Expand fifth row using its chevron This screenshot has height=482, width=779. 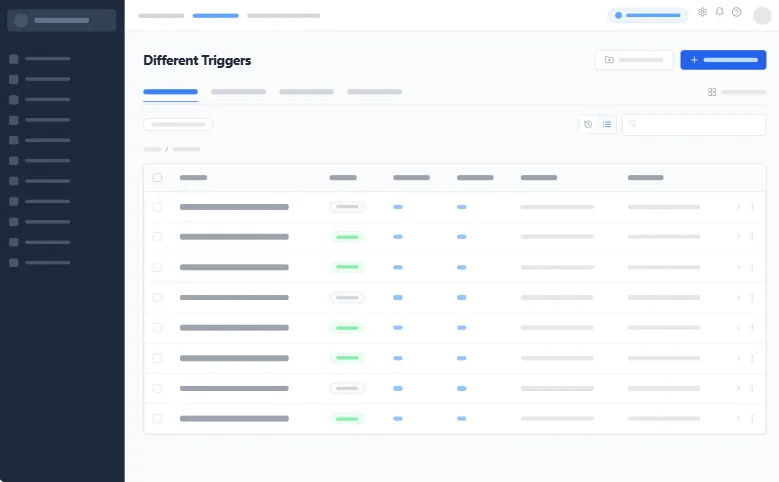coord(738,327)
